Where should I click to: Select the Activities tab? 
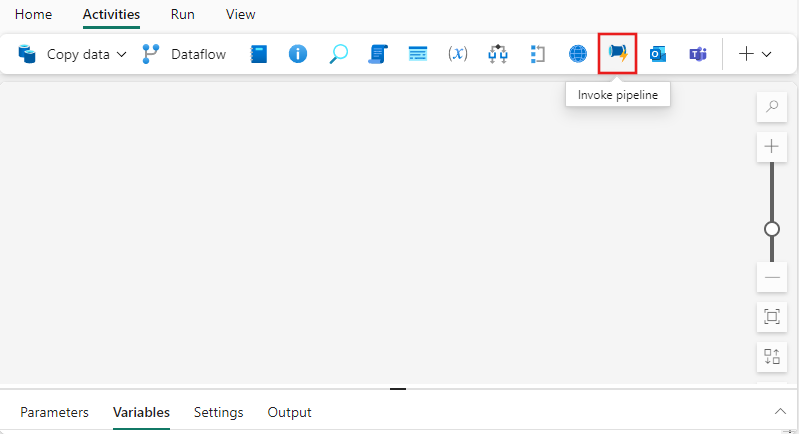(111, 14)
